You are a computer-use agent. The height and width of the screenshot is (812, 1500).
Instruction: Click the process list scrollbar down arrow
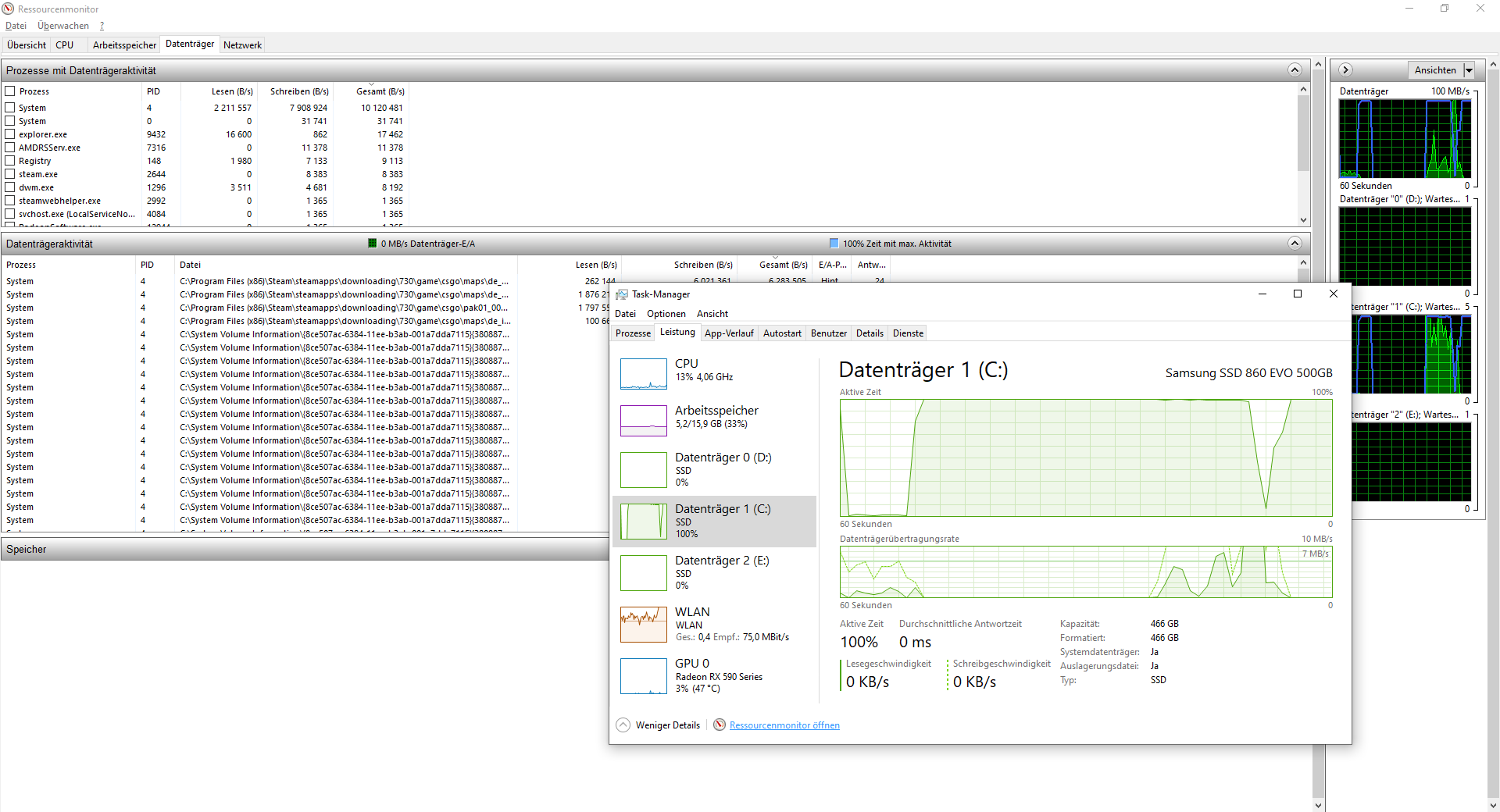point(1303,220)
